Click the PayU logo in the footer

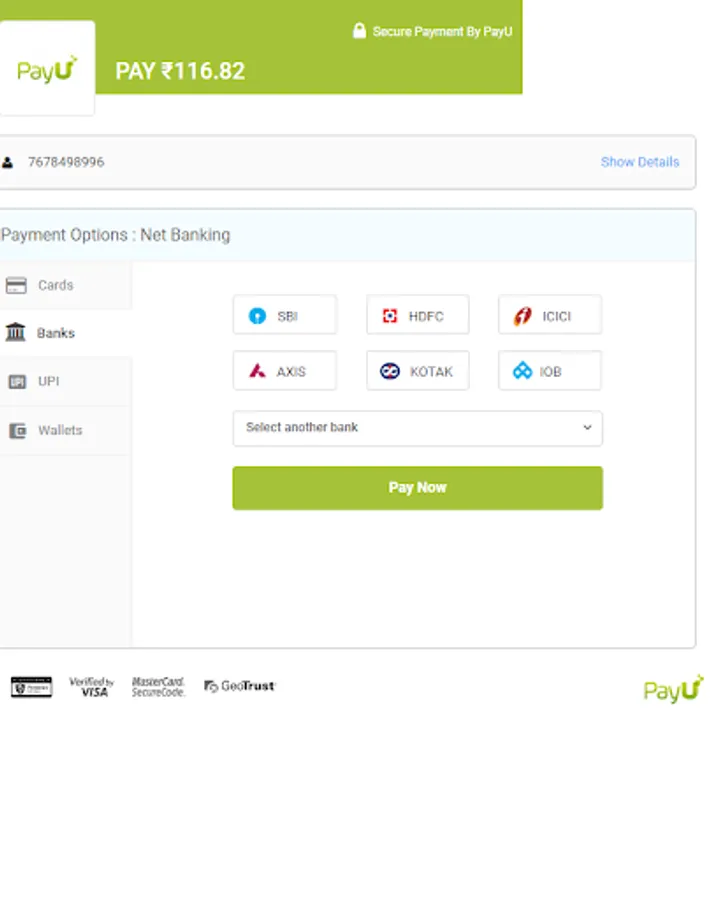point(673,689)
